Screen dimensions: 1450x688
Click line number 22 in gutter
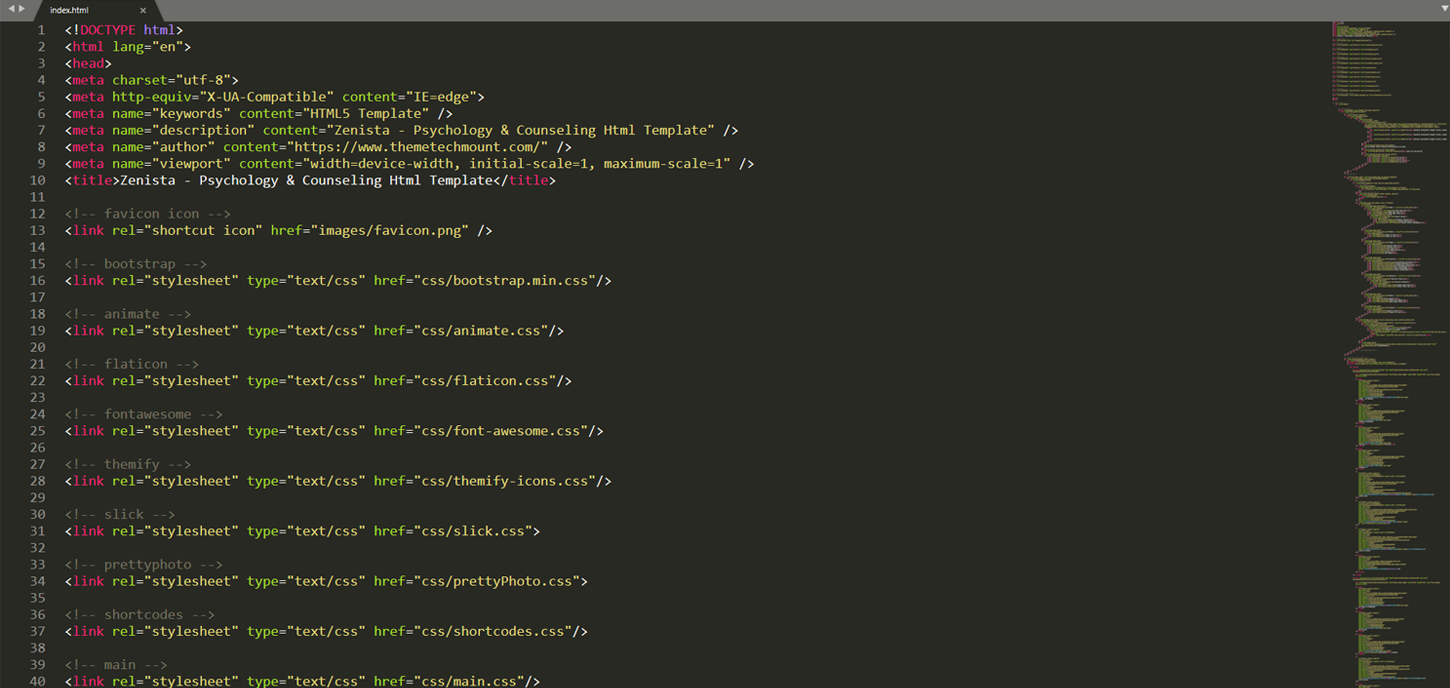38,380
